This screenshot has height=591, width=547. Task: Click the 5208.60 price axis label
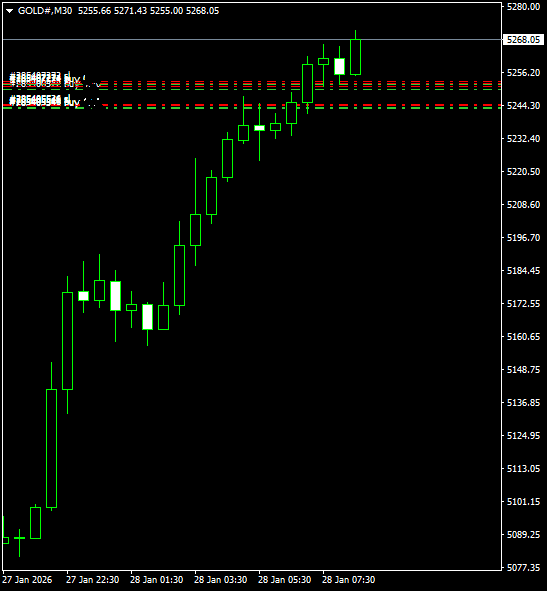pos(523,204)
